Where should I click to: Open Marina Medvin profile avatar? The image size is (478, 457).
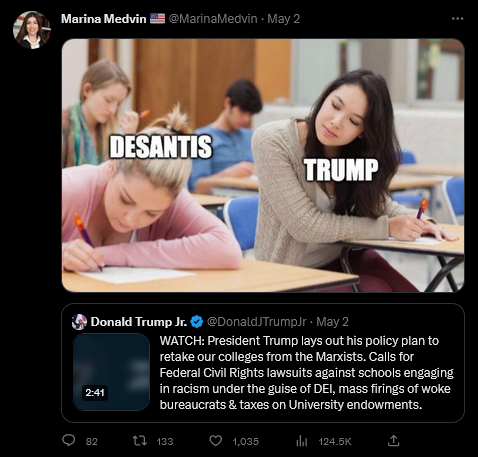coord(32,30)
